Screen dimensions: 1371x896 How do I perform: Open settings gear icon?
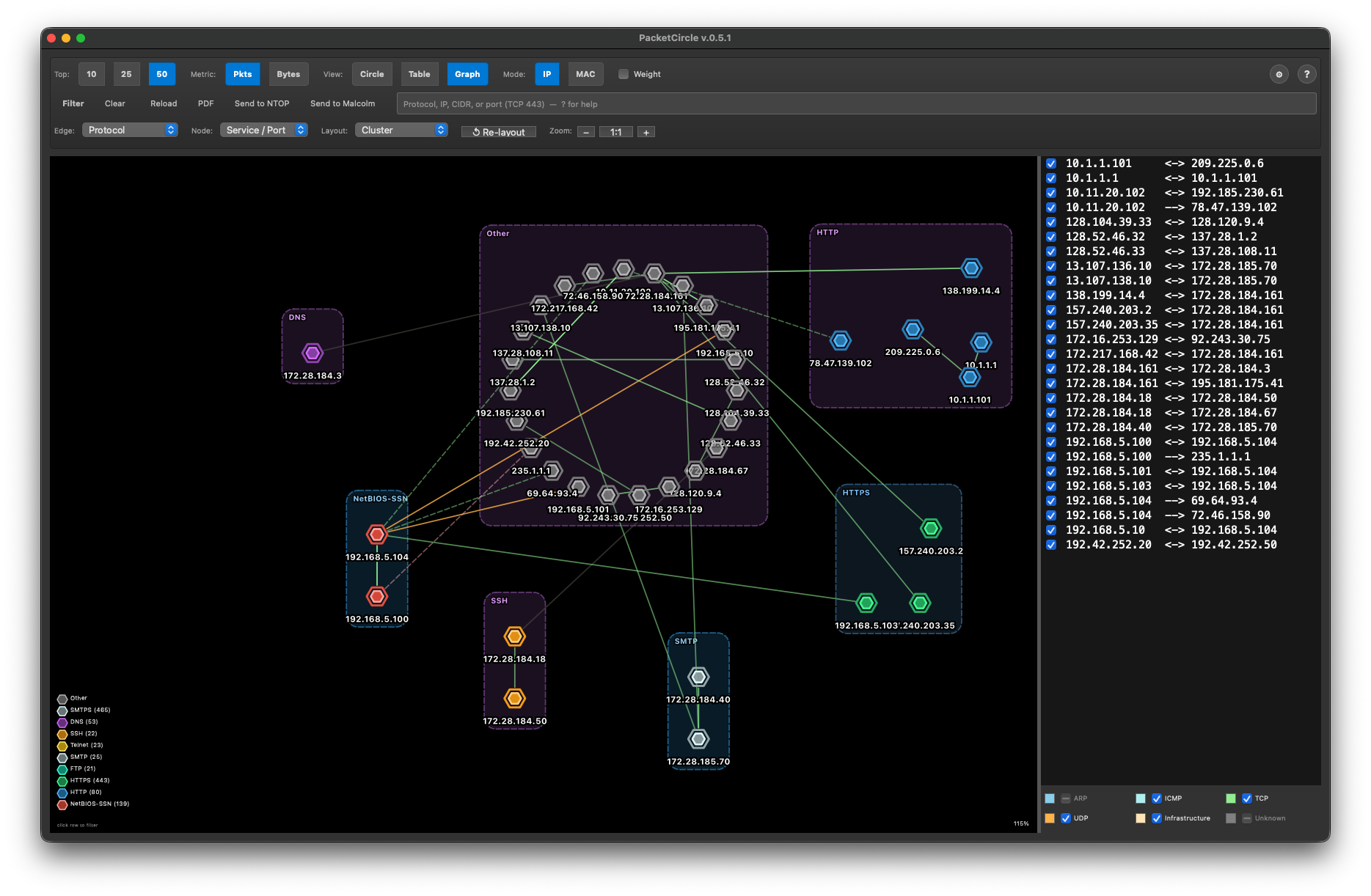coord(1279,74)
